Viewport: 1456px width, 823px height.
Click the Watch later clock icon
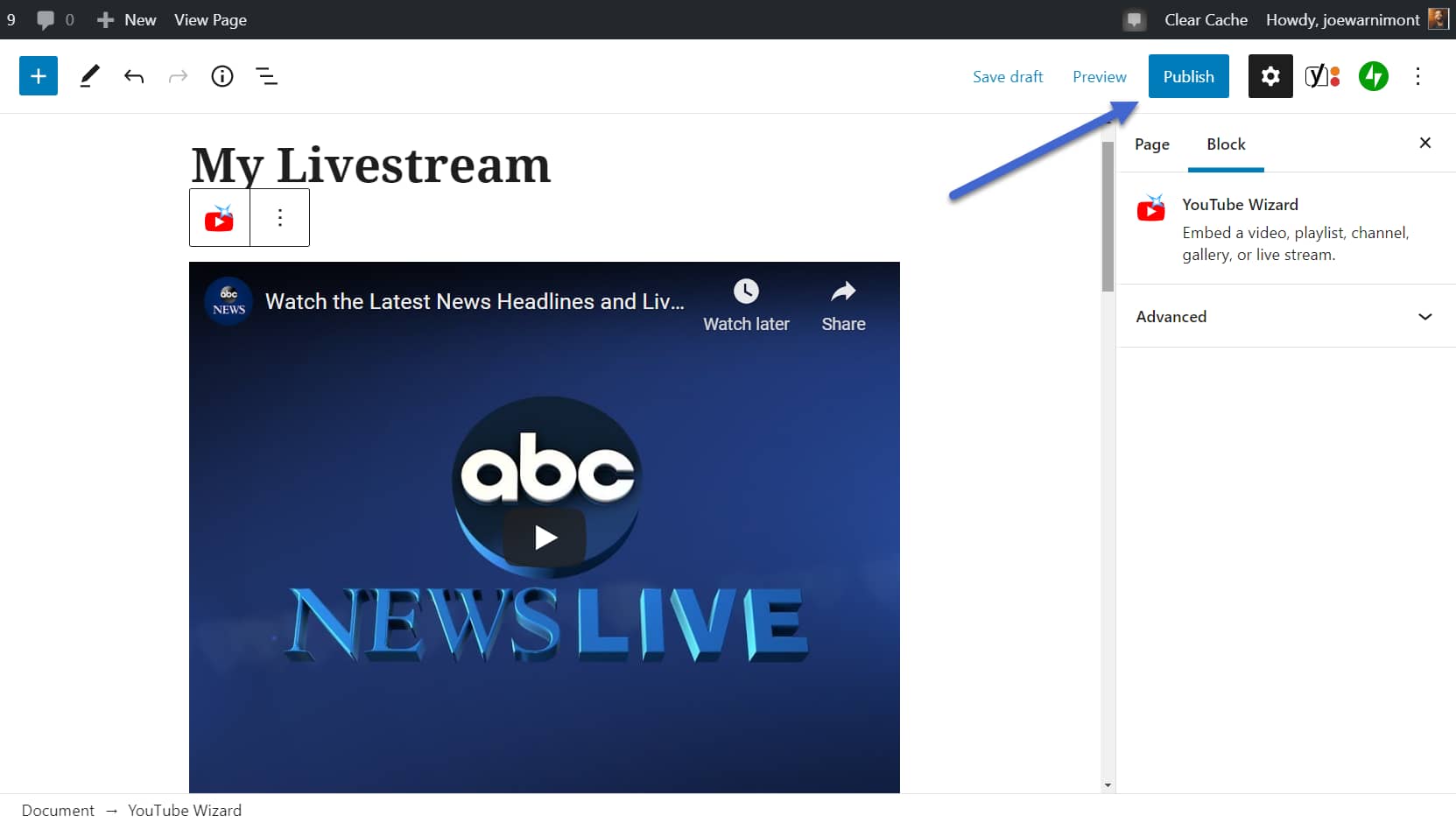[746, 292]
